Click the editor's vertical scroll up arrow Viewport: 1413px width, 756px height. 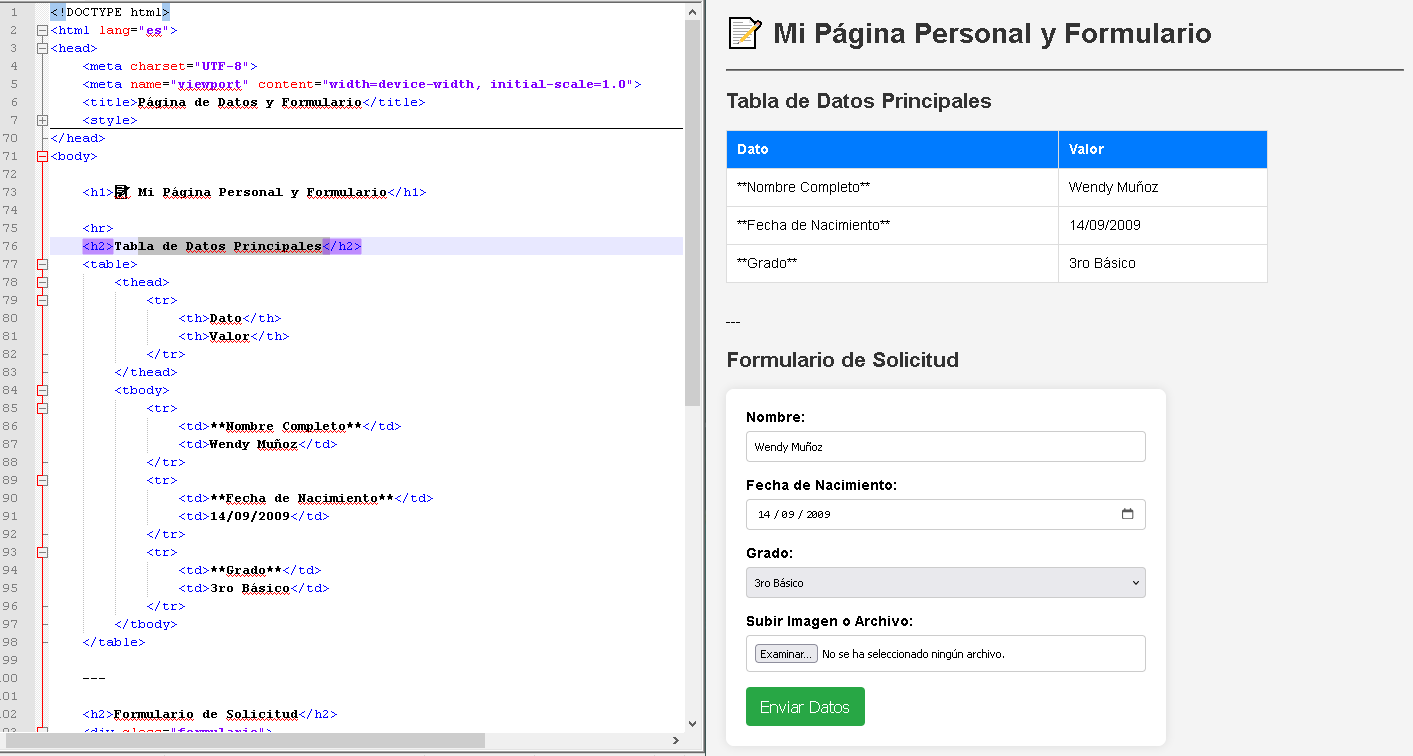pyautogui.click(x=692, y=10)
